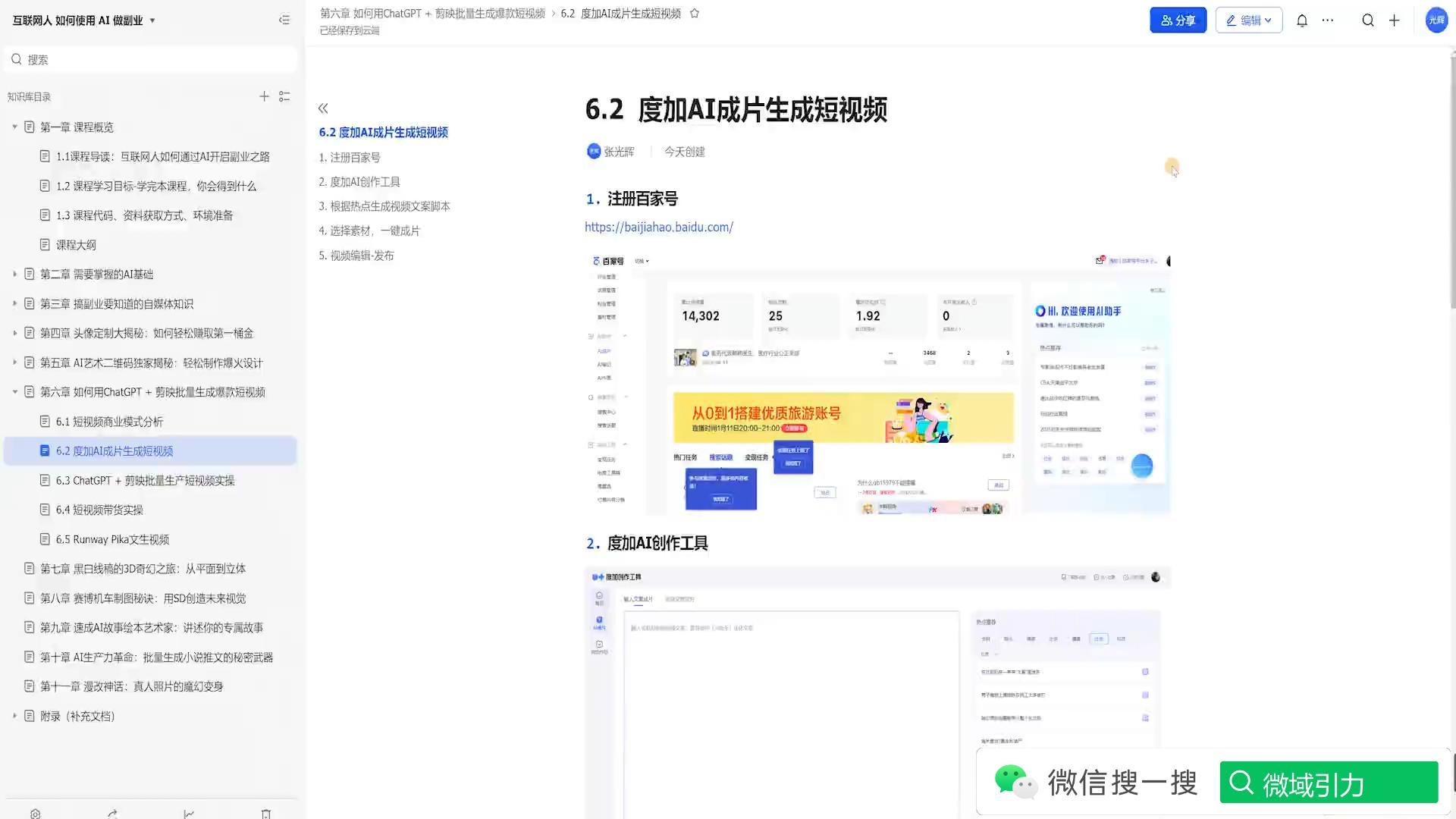This screenshot has height=819, width=1456.
Task: Click the top-right search magnifier icon
Action: click(x=1368, y=20)
